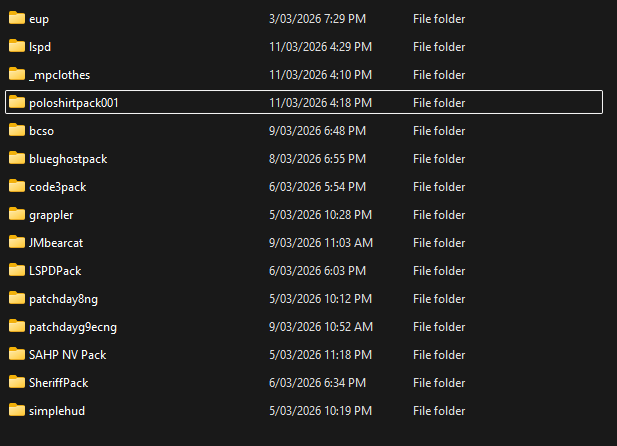
Task: Select the poloshirtpack001 folder name
Action: pyautogui.click(x=74, y=103)
